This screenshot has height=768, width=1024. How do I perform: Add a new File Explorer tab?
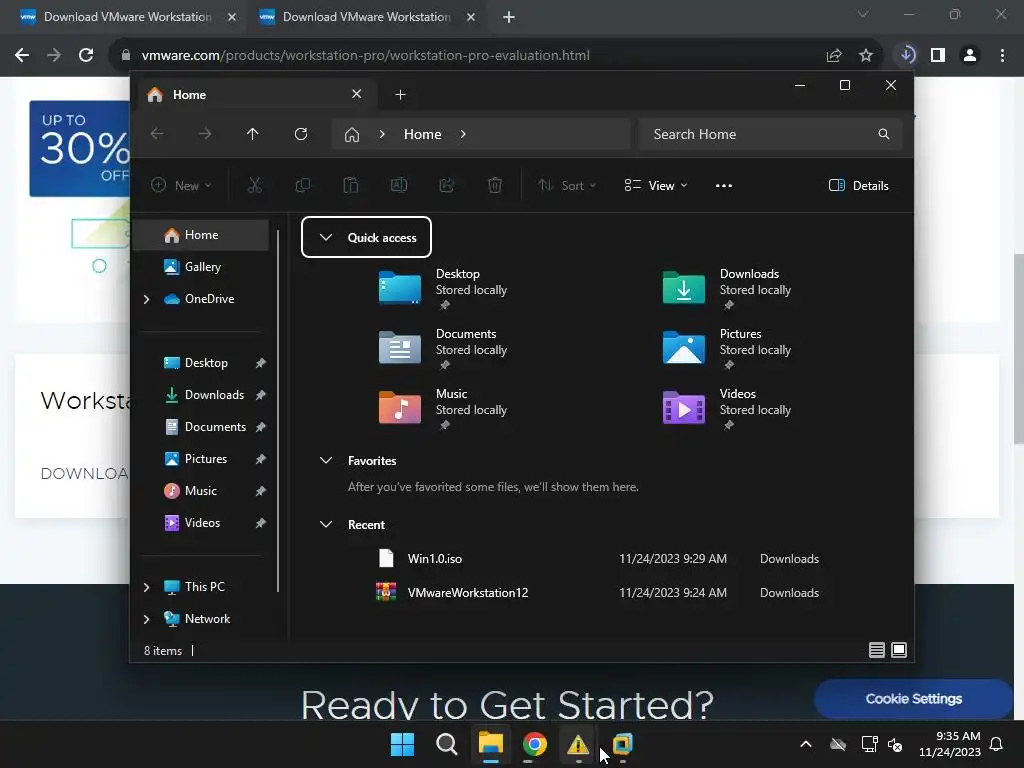click(x=400, y=95)
